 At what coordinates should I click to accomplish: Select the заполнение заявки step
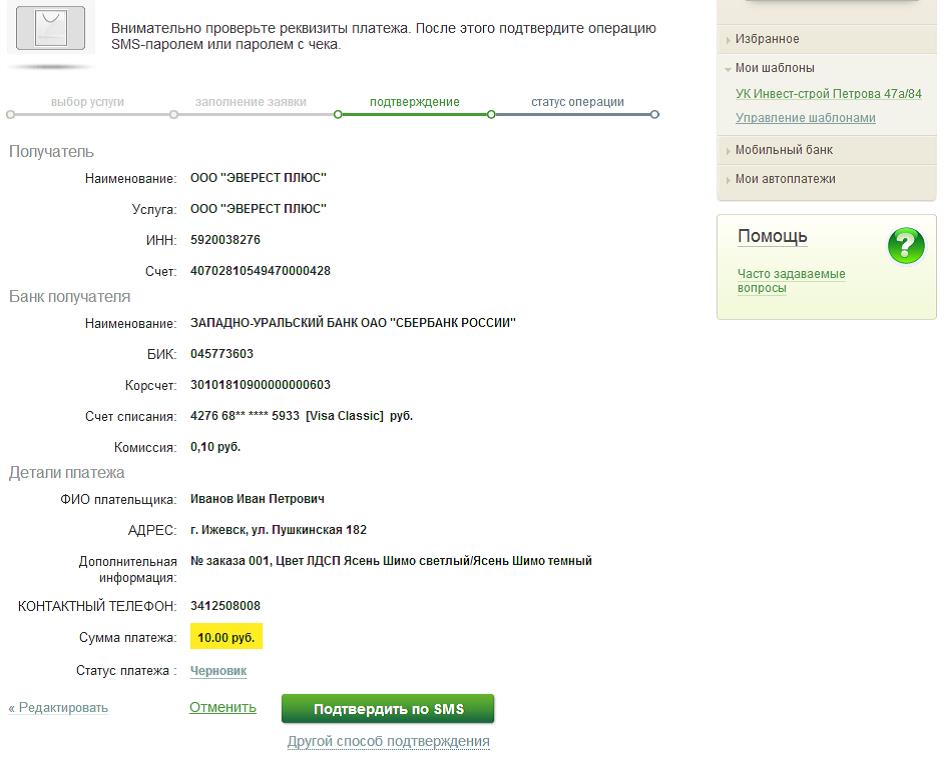(x=250, y=102)
